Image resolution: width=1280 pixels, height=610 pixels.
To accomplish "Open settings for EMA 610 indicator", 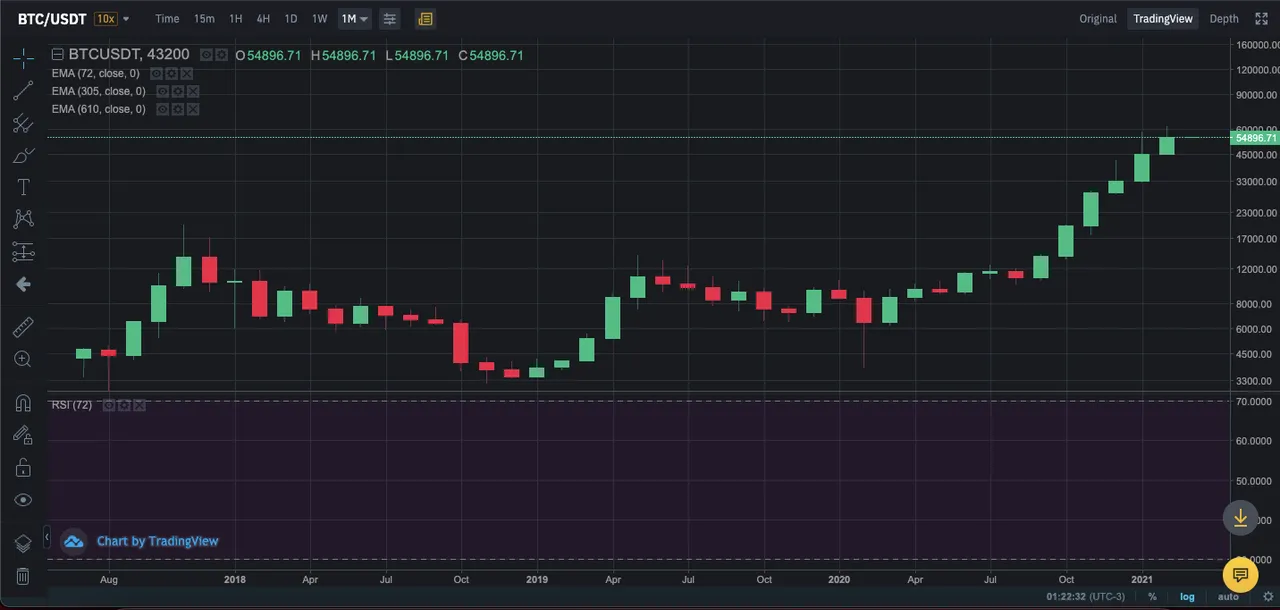I will pos(177,109).
